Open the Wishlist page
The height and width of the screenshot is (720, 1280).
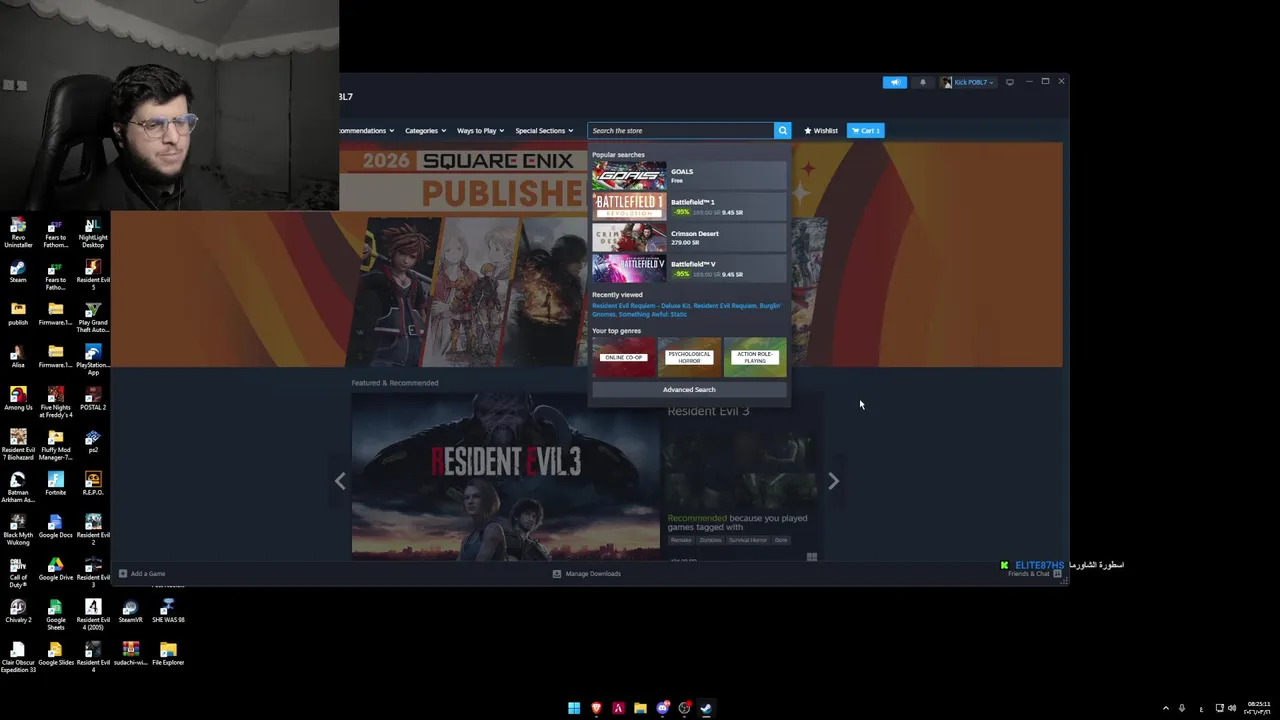pos(821,130)
